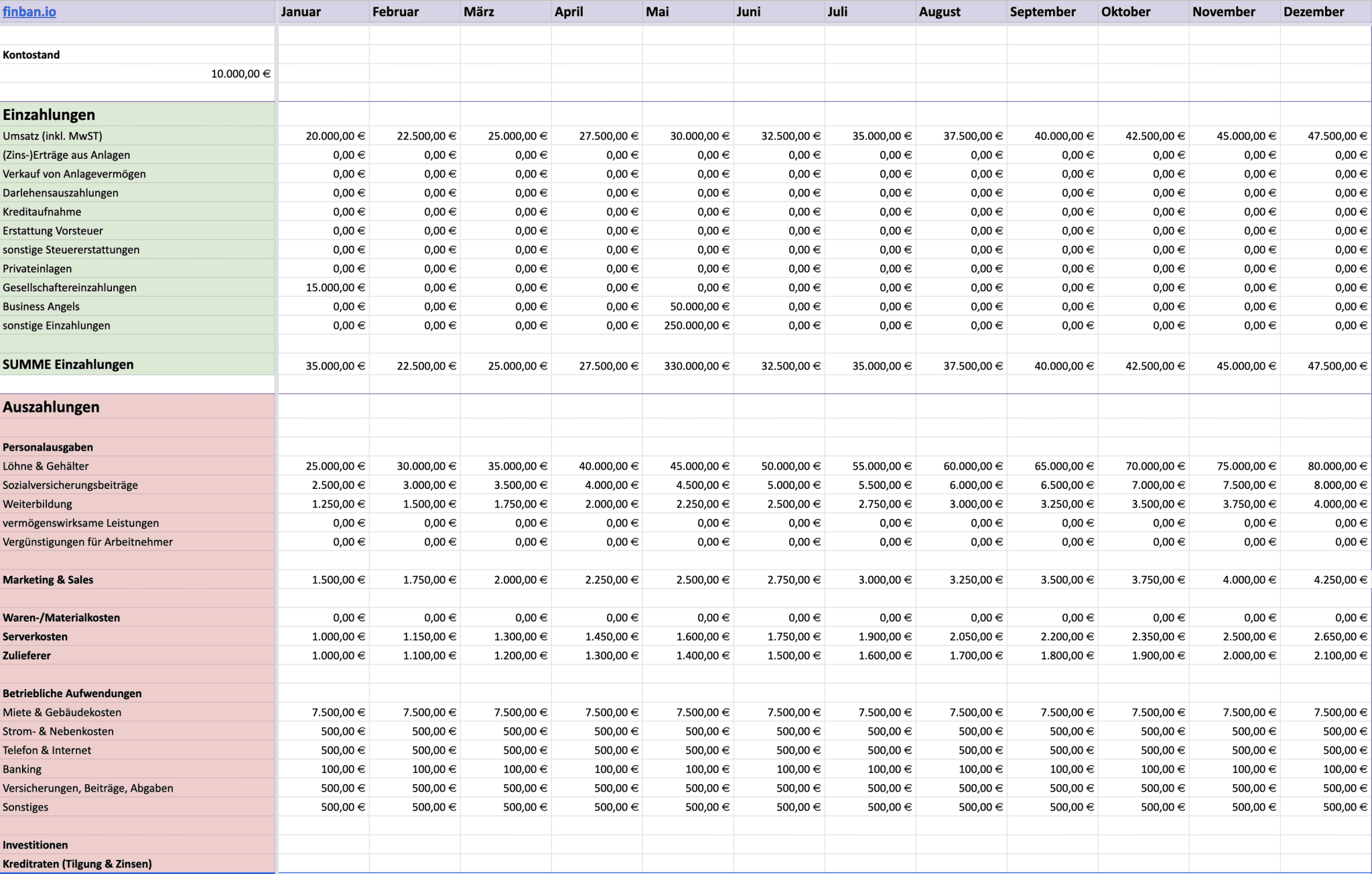Select the Mai column header
This screenshot has height=874, width=1372.
pyautogui.click(x=657, y=11)
